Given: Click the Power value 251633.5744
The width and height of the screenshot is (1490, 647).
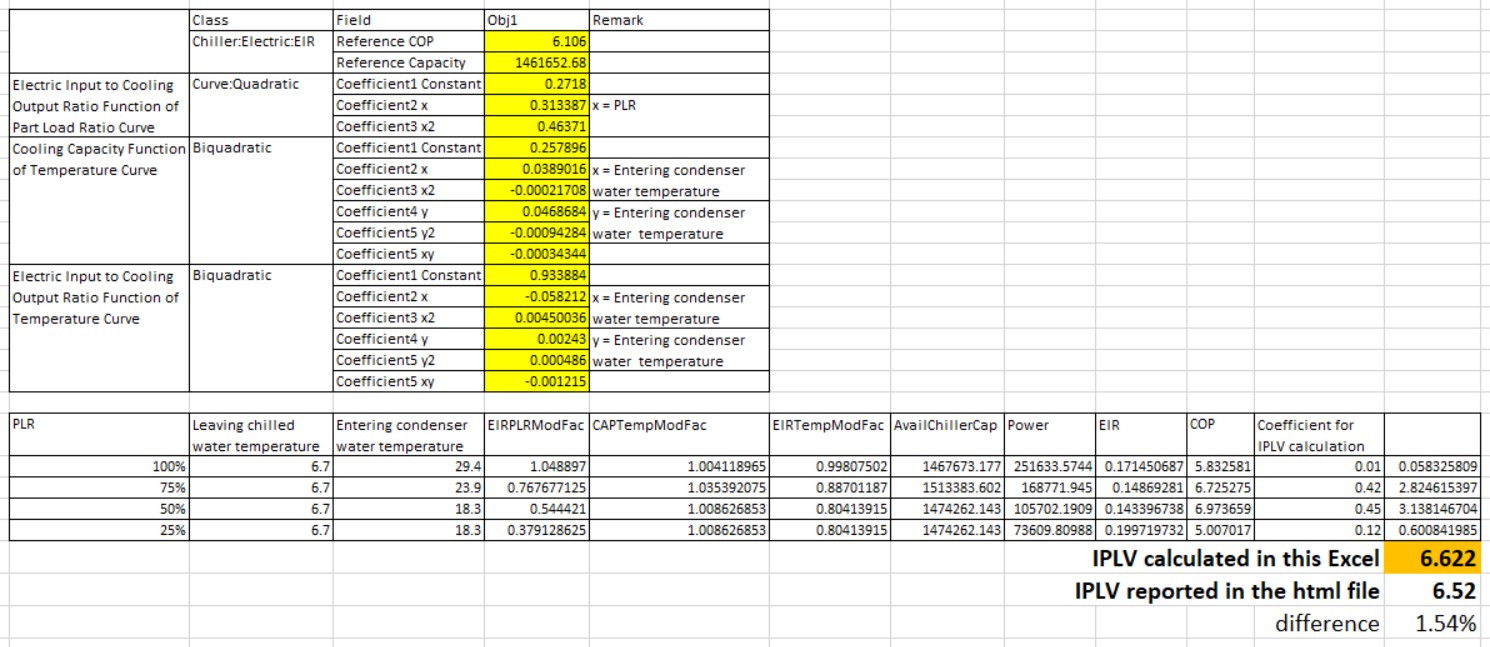Looking at the screenshot, I should (1049, 466).
